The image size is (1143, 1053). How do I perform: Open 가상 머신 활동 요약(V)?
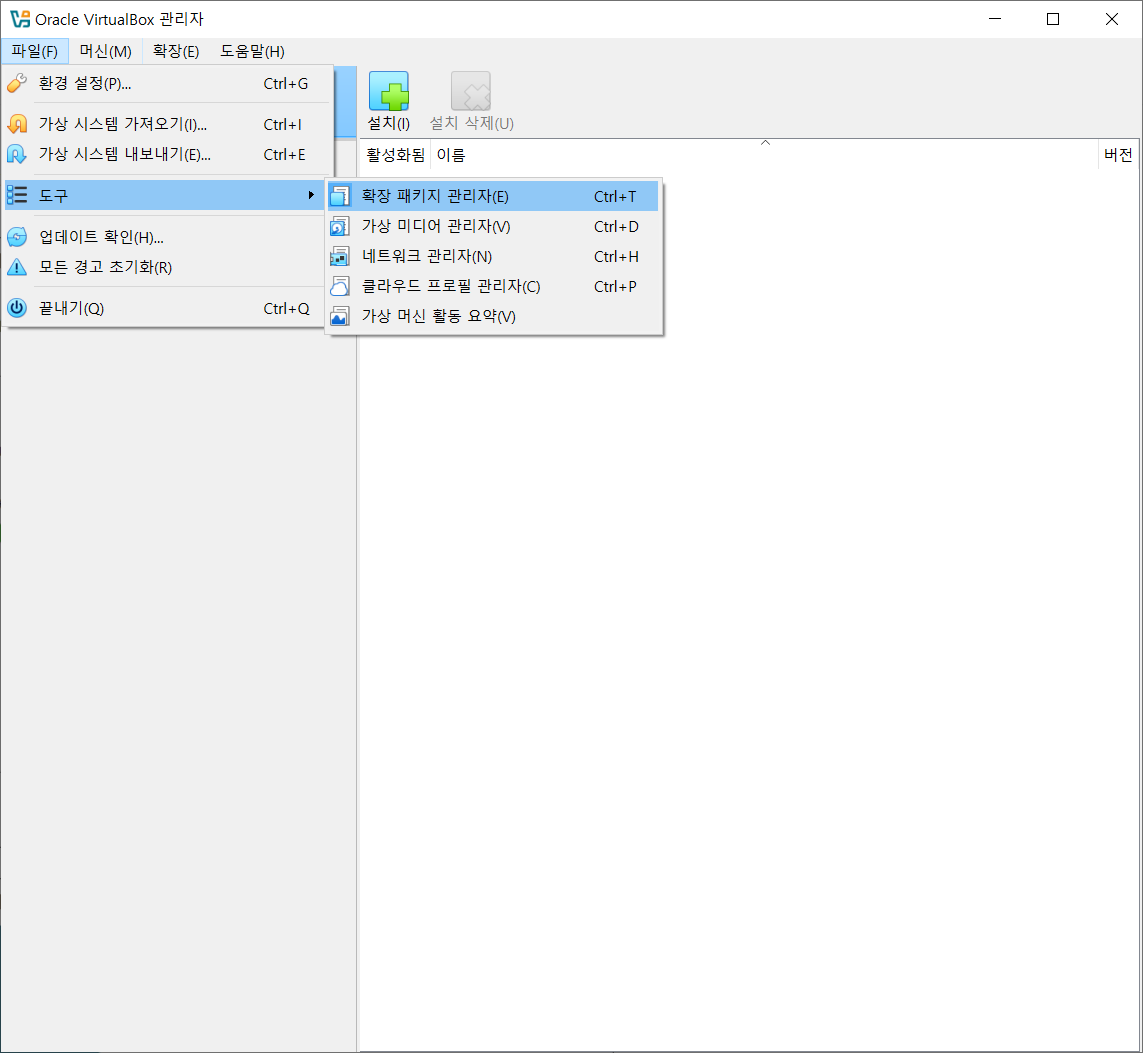pos(493,316)
